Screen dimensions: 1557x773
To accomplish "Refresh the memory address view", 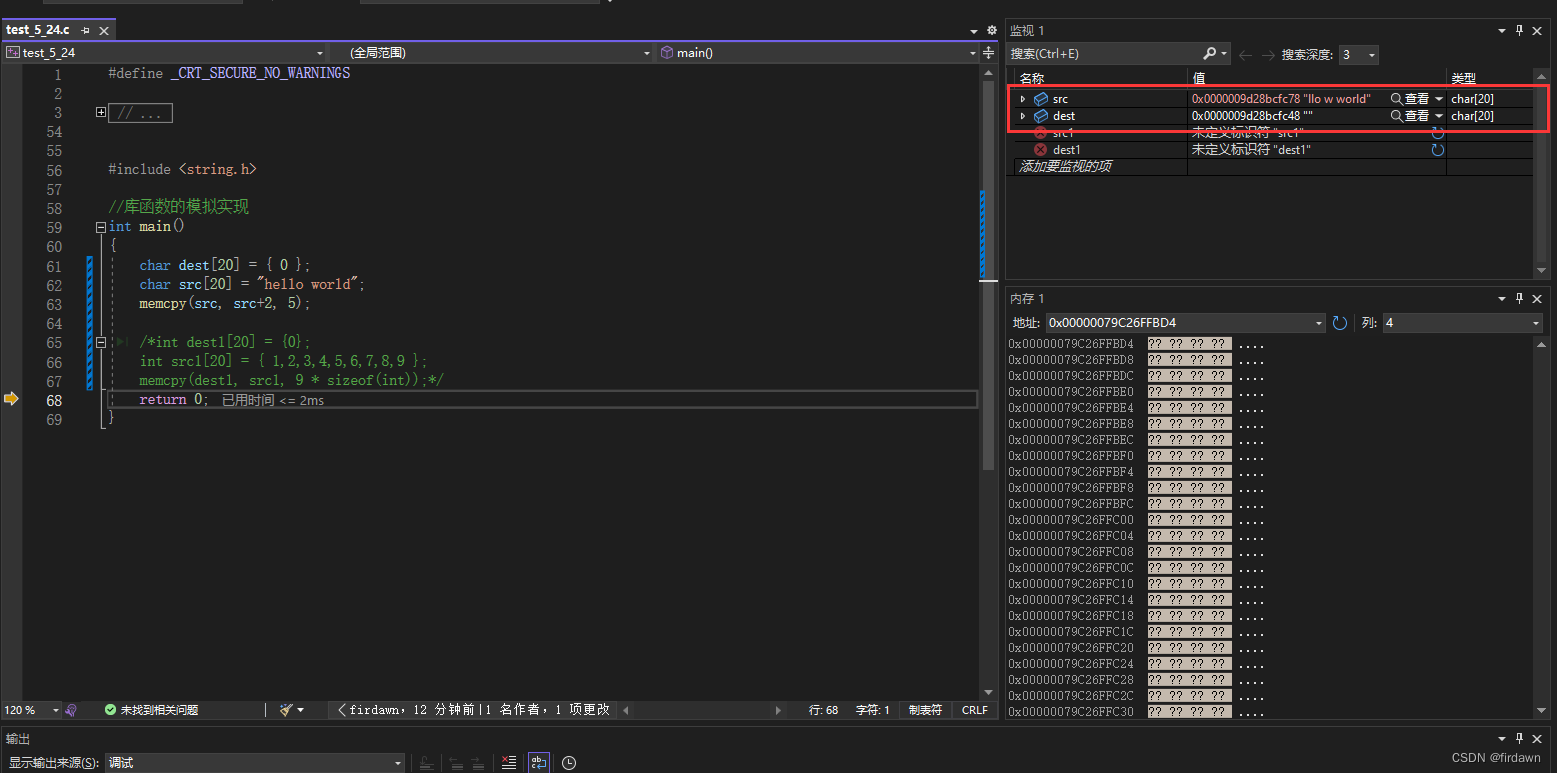I will coord(1340,323).
